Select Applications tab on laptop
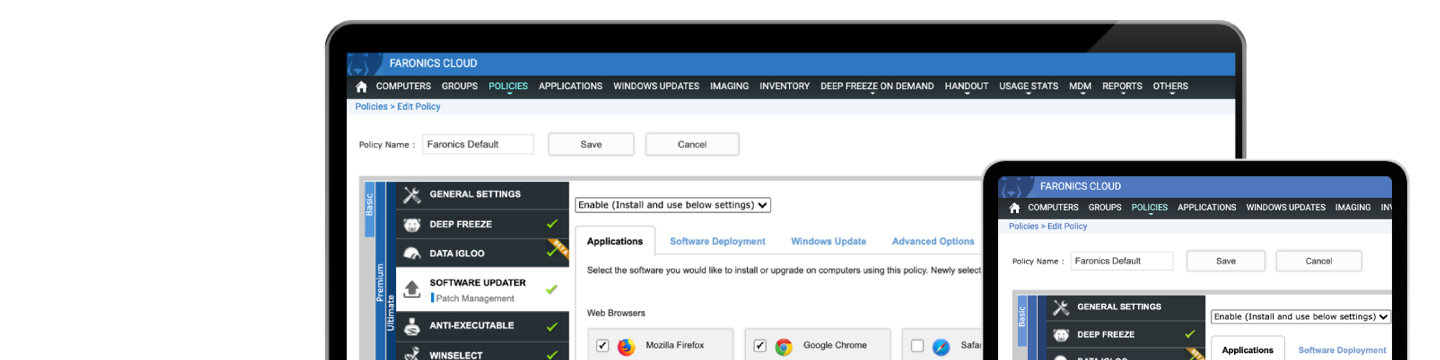The image size is (1440, 360). point(615,241)
